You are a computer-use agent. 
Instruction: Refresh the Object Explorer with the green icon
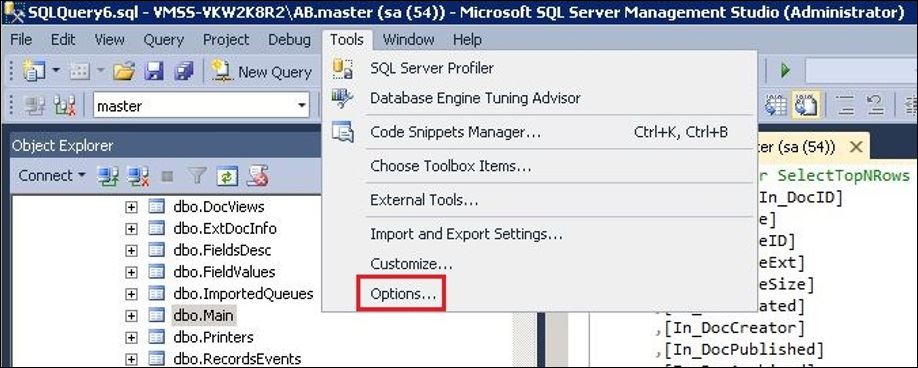coord(227,176)
